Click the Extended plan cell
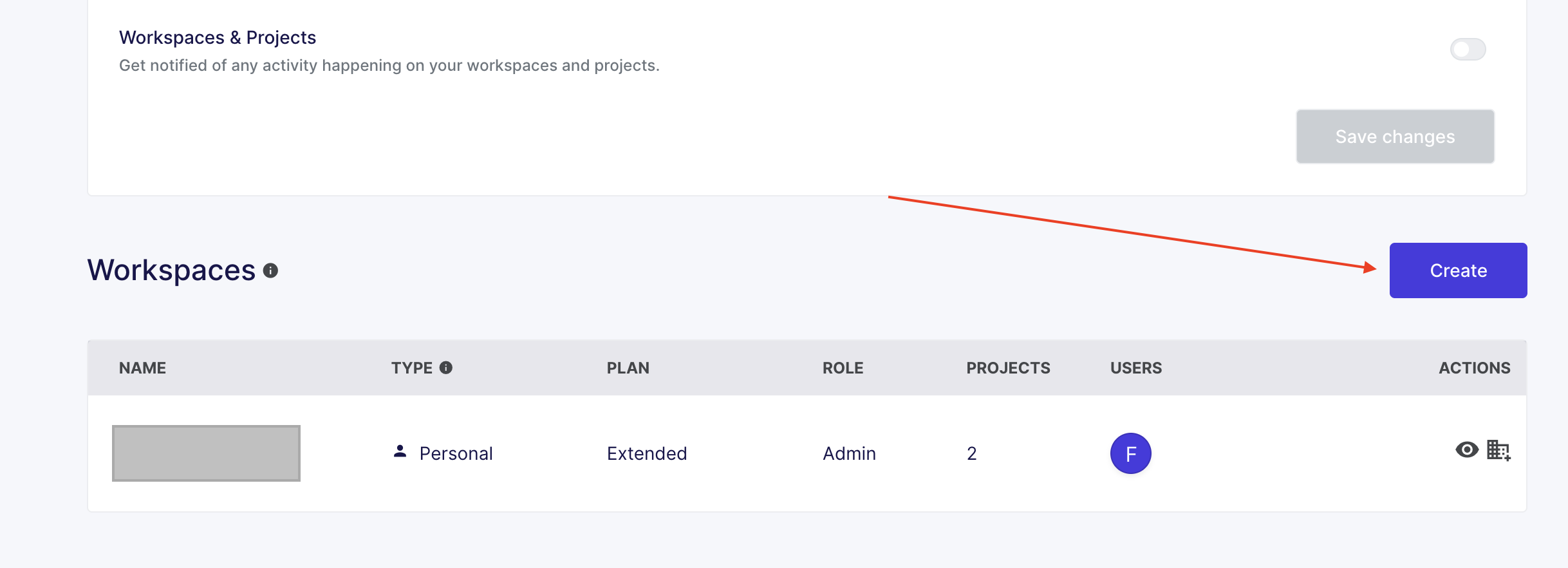1568x568 pixels. pyautogui.click(x=646, y=454)
